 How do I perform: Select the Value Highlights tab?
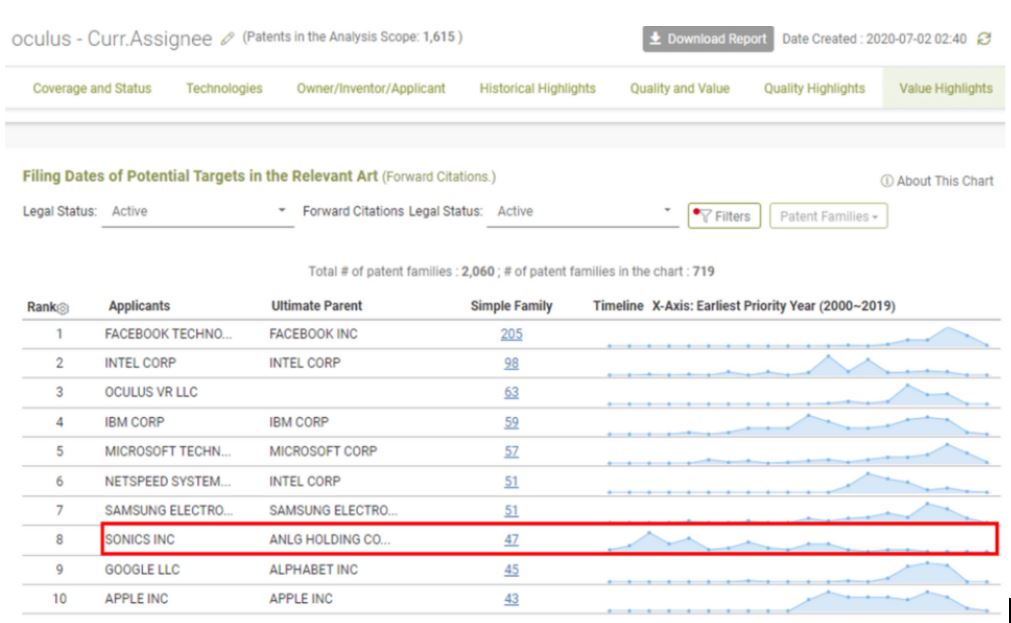tap(945, 88)
